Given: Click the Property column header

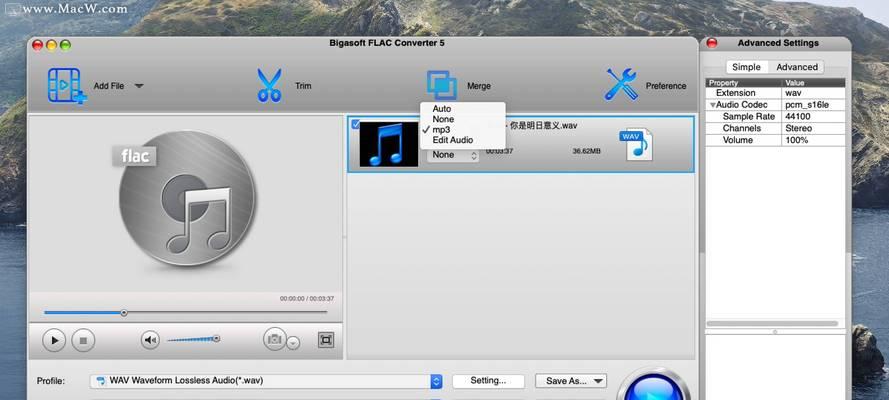Looking at the screenshot, I should 743,83.
